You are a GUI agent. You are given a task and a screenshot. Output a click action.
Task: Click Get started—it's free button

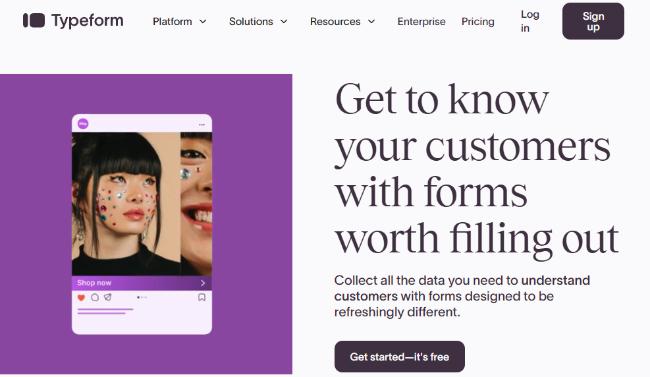400,357
